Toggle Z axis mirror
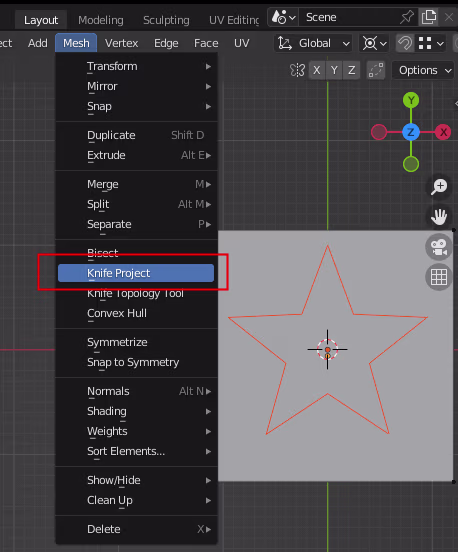 [351, 70]
